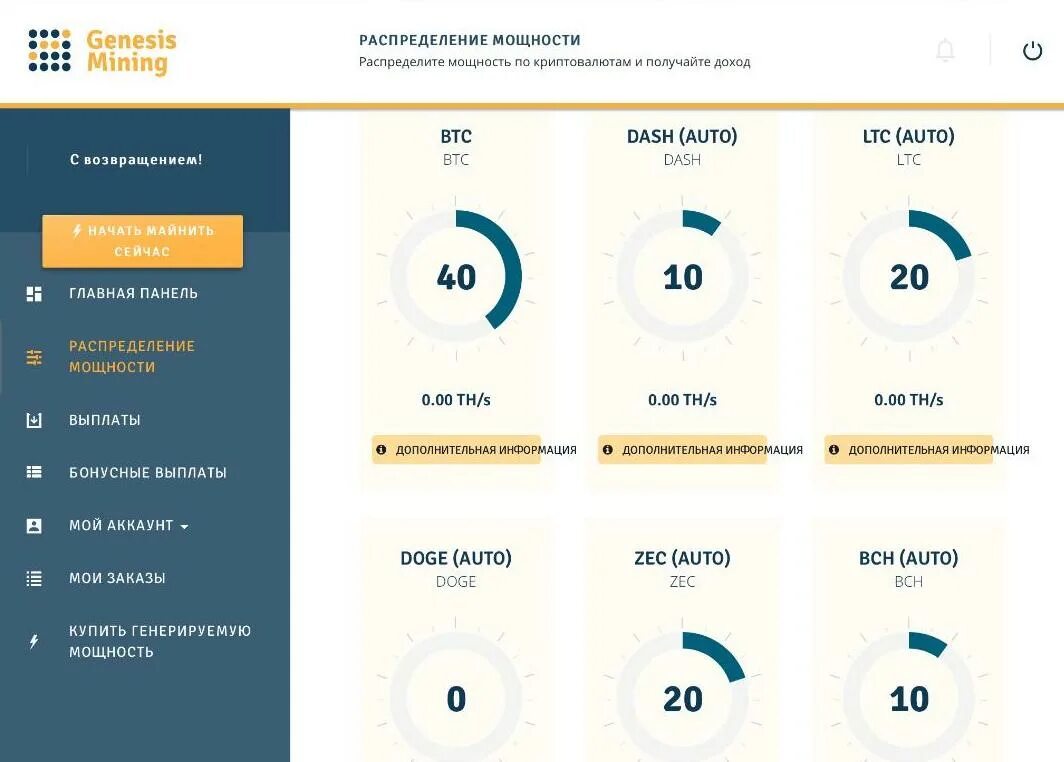
Task: Click the power logout icon
Action: tap(1032, 50)
